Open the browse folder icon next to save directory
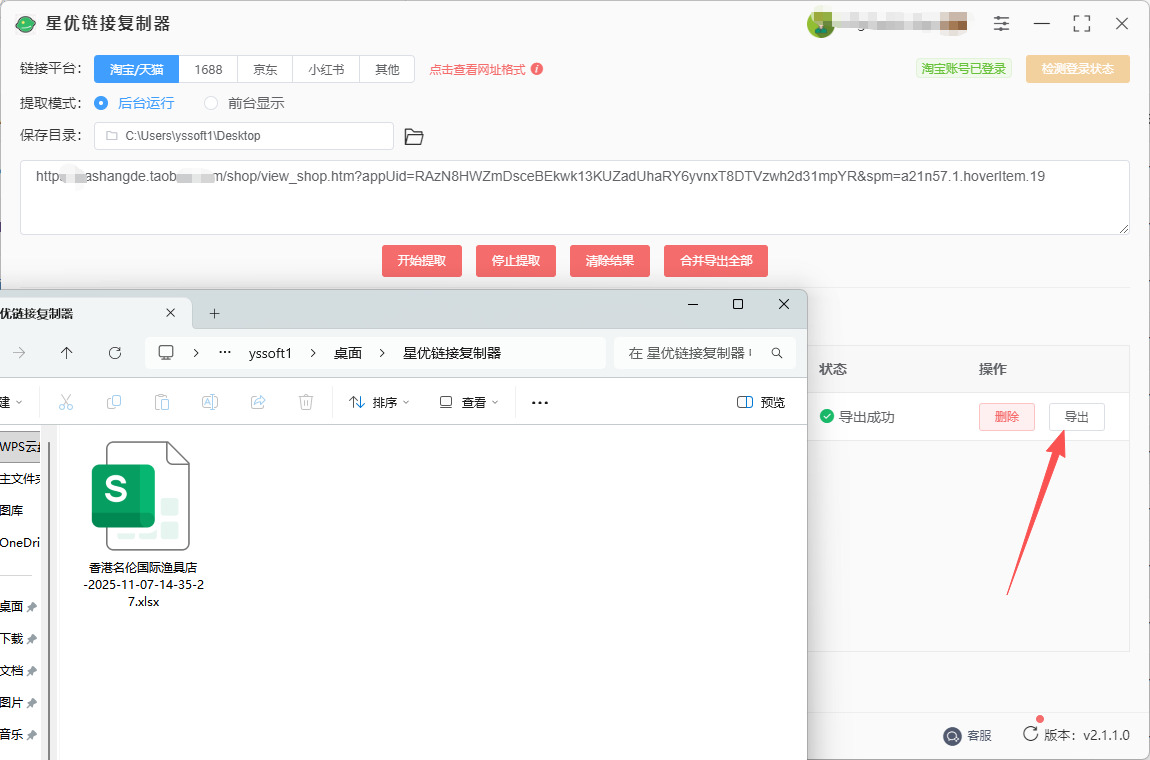Screen dimensions: 1150x760 414,136
